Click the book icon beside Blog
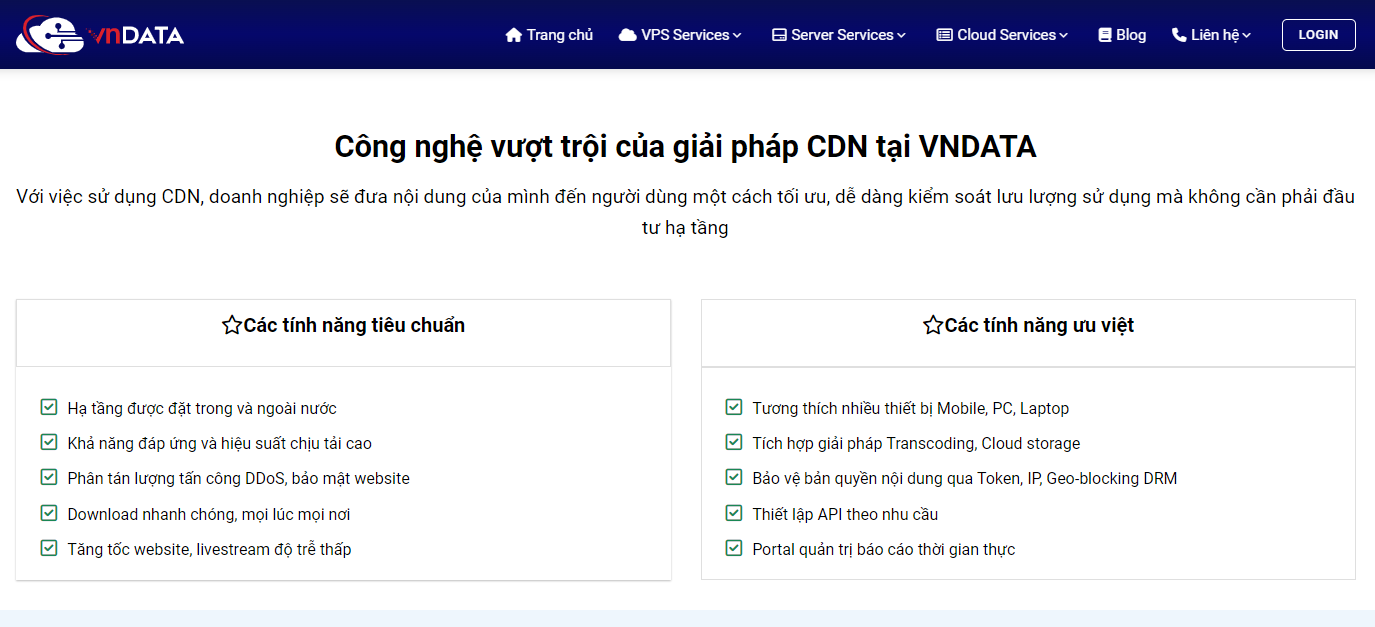The image size is (1375, 627). [1105, 35]
